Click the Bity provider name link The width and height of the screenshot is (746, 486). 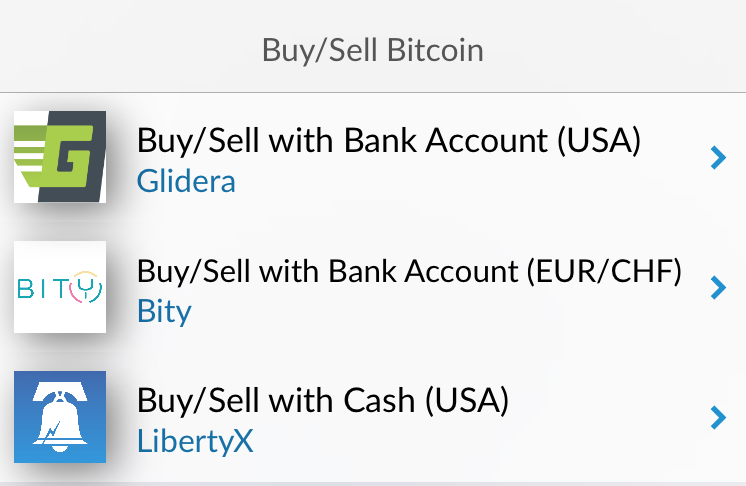(x=163, y=311)
